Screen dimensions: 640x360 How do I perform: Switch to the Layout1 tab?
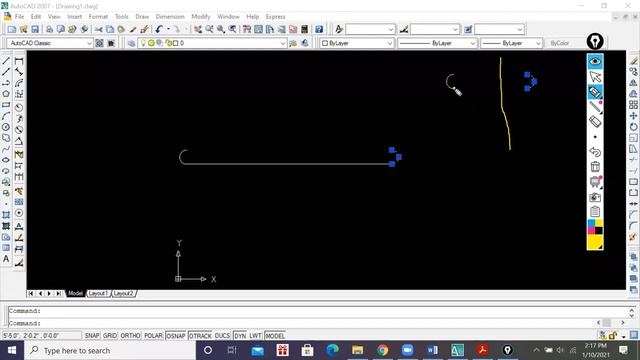click(98, 293)
